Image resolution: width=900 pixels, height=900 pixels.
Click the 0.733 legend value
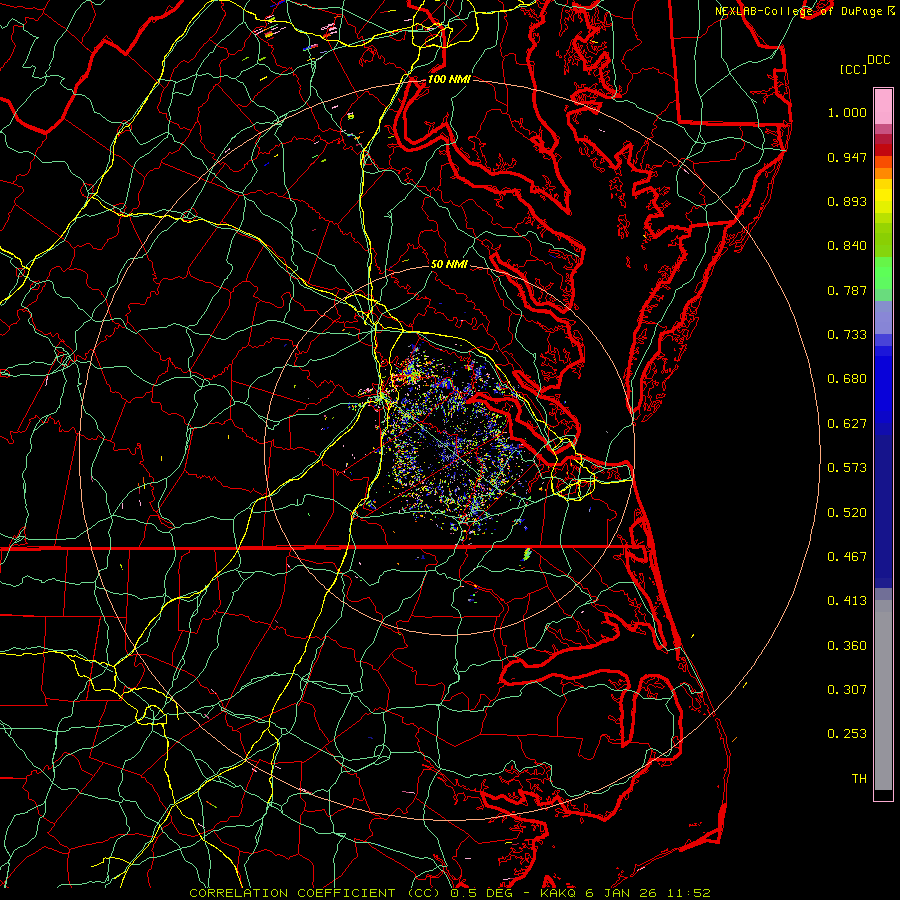pyautogui.click(x=847, y=335)
